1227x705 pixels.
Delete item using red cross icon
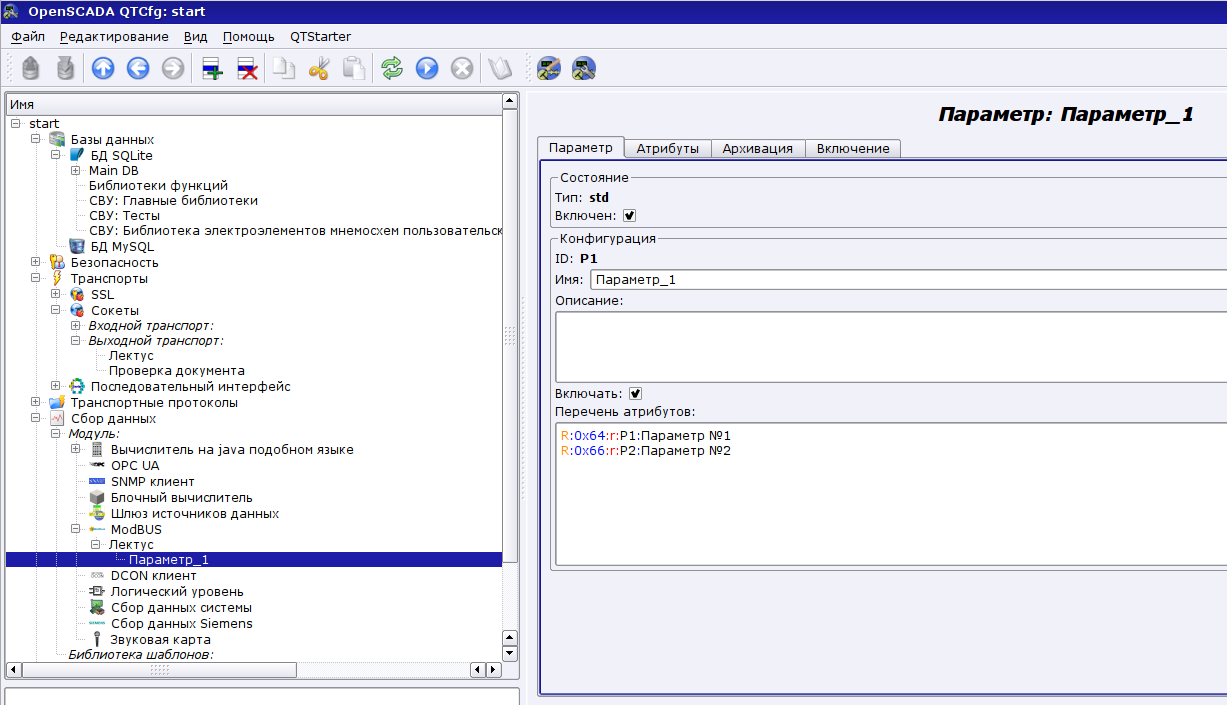click(x=247, y=68)
